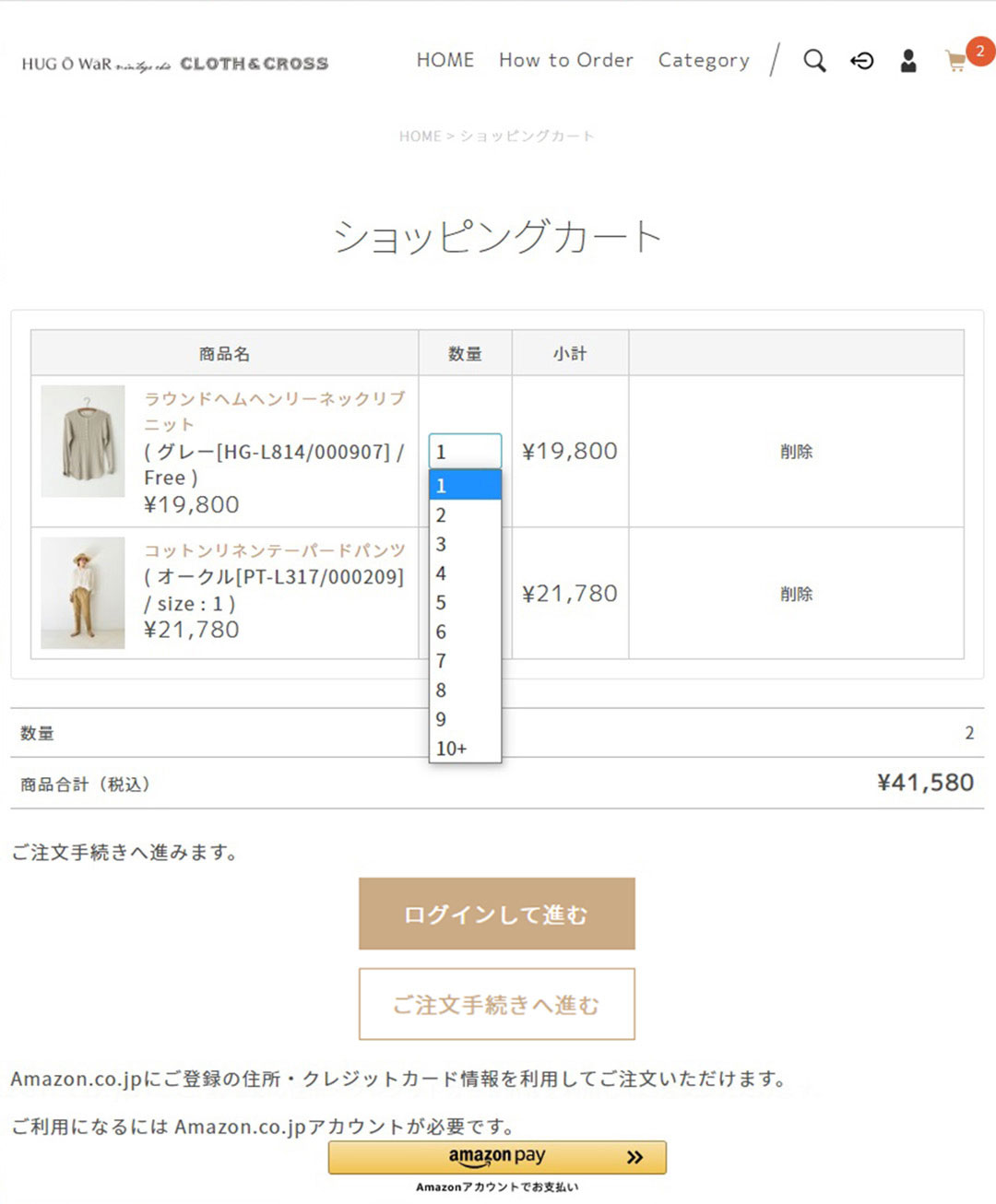Viewport: 996px width, 1204px height.
Task: Open the shopping cart icon
Action: [x=956, y=62]
